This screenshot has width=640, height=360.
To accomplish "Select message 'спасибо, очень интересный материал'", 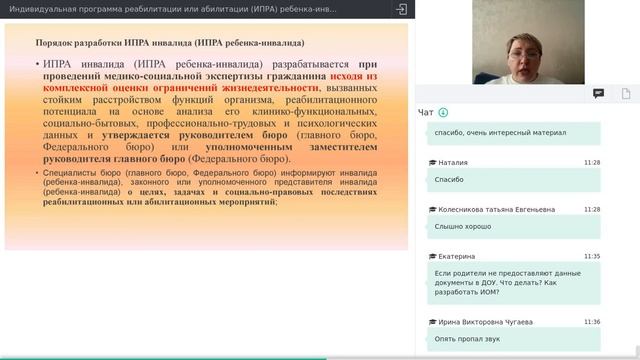I will [513, 133].
